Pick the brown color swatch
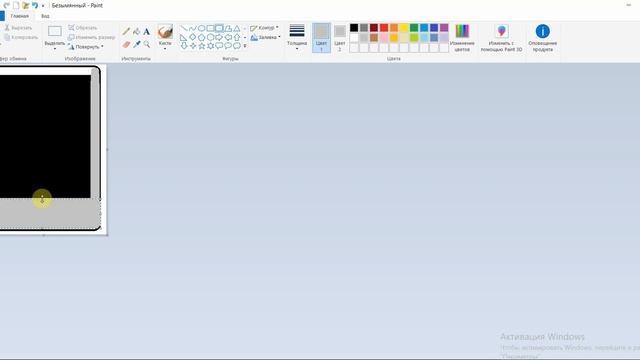This screenshot has height=360, width=640. pyautogui.click(x=374, y=38)
